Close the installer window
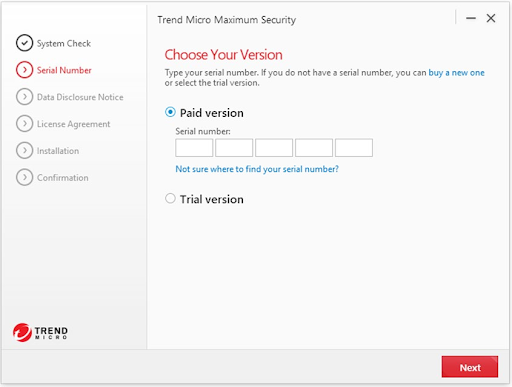The width and height of the screenshot is (512, 387). pyautogui.click(x=491, y=18)
